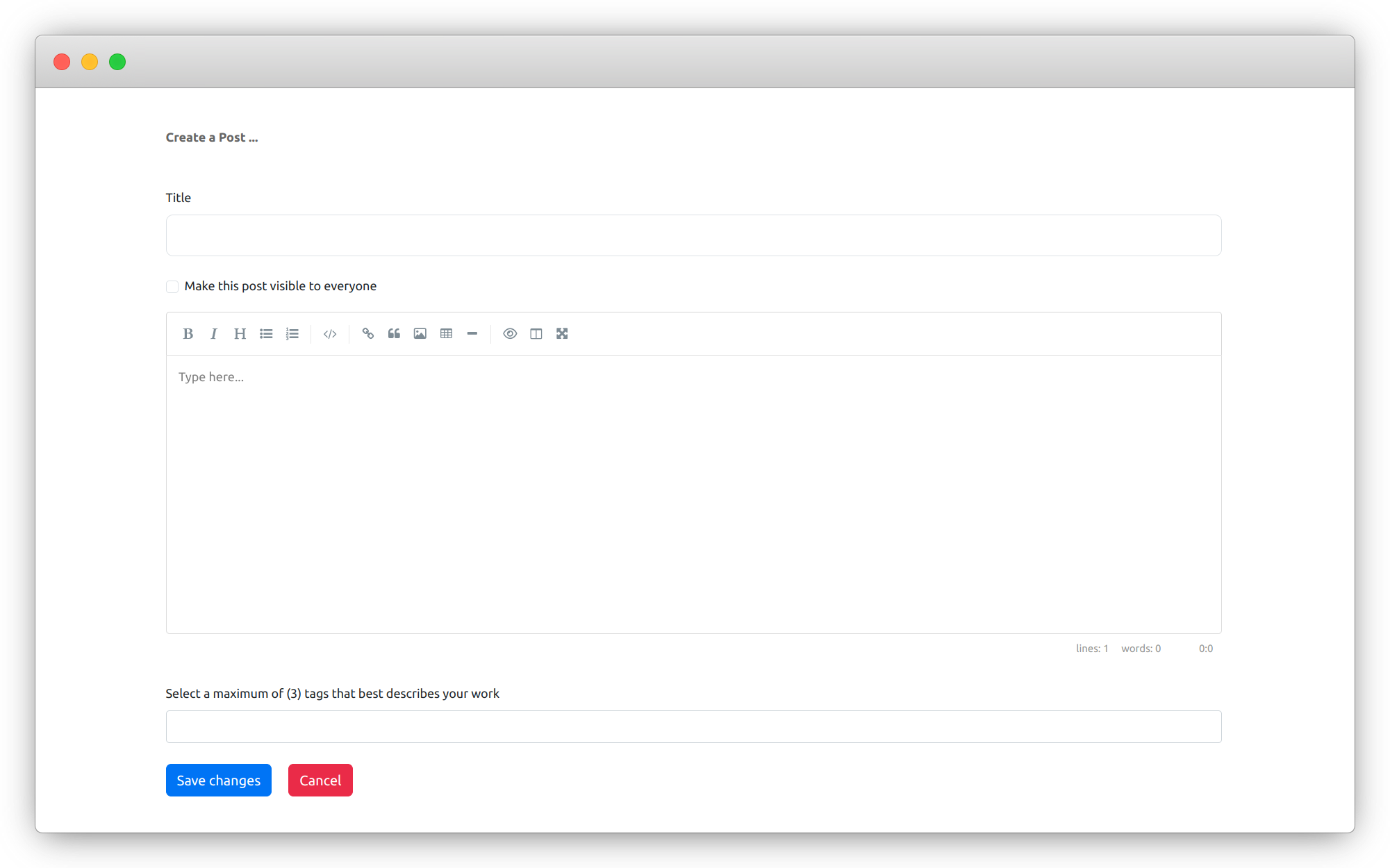
Task: Open the tags selection field
Action: pyautogui.click(x=693, y=726)
